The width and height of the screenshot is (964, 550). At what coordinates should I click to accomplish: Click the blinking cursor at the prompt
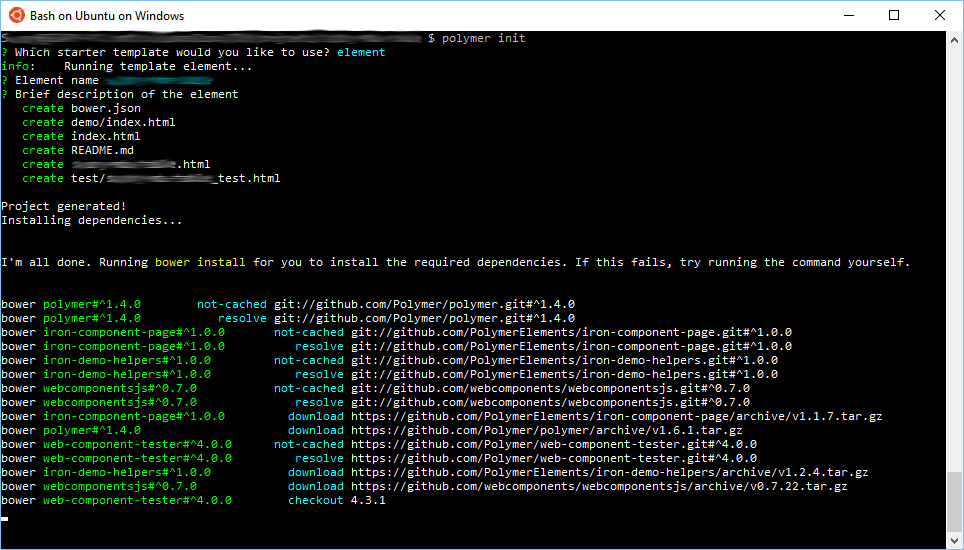[5, 519]
